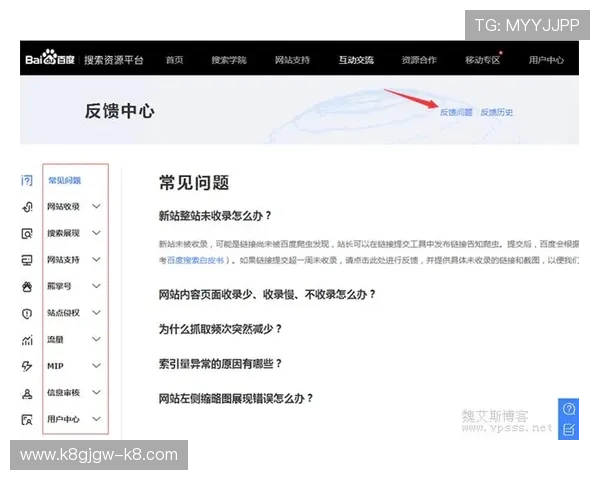Click 搜索资源平台 title in header
Image resolution: width=600 pixels, height=480 pixels.
click(x=114, y=60)
